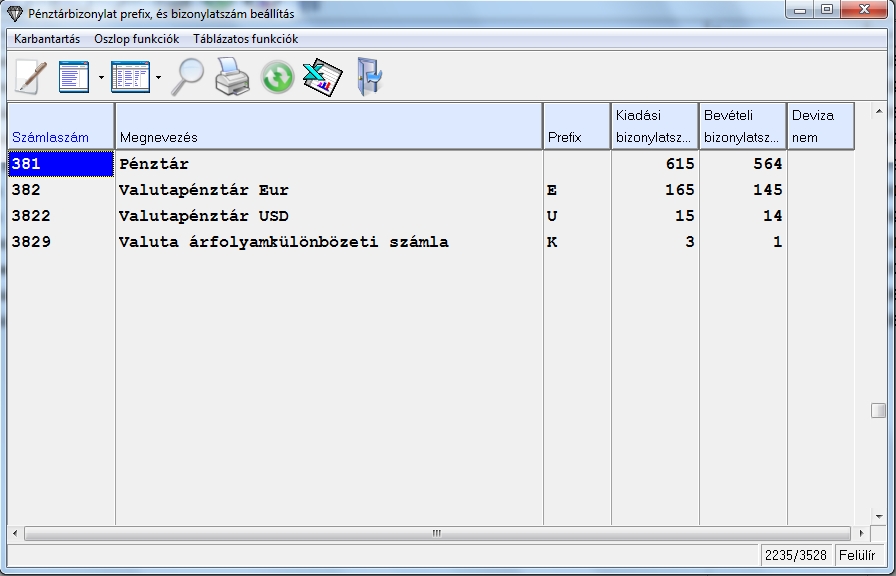Open the Karbantartás menu
Image resolution: width=896 pixels, height=576 pixels.
click(47, 39)
